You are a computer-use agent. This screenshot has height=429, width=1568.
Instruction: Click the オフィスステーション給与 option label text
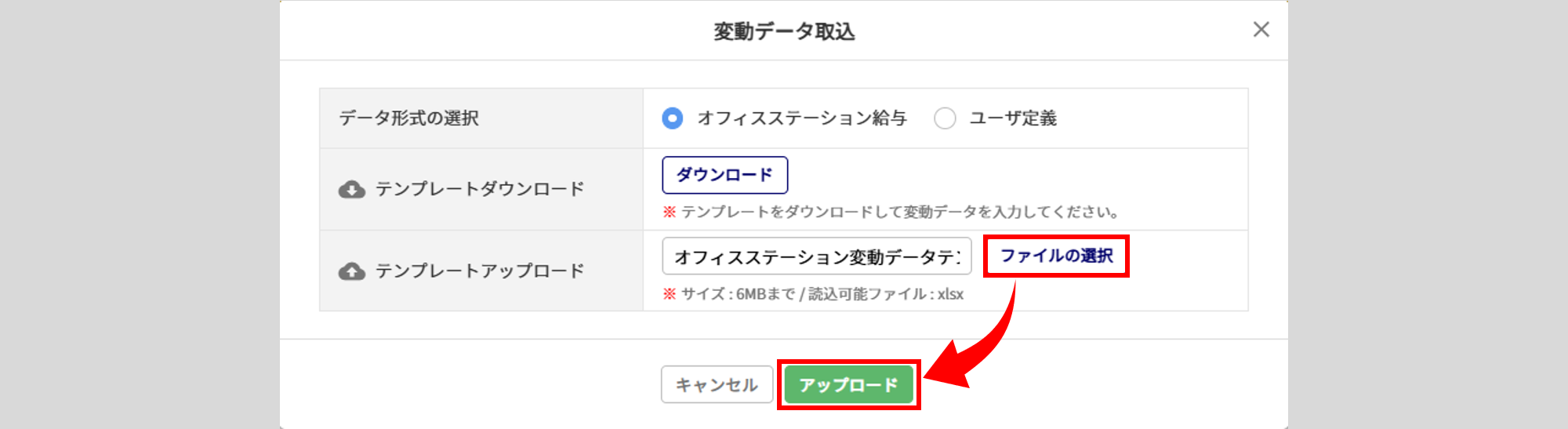[x=802, y=118]
